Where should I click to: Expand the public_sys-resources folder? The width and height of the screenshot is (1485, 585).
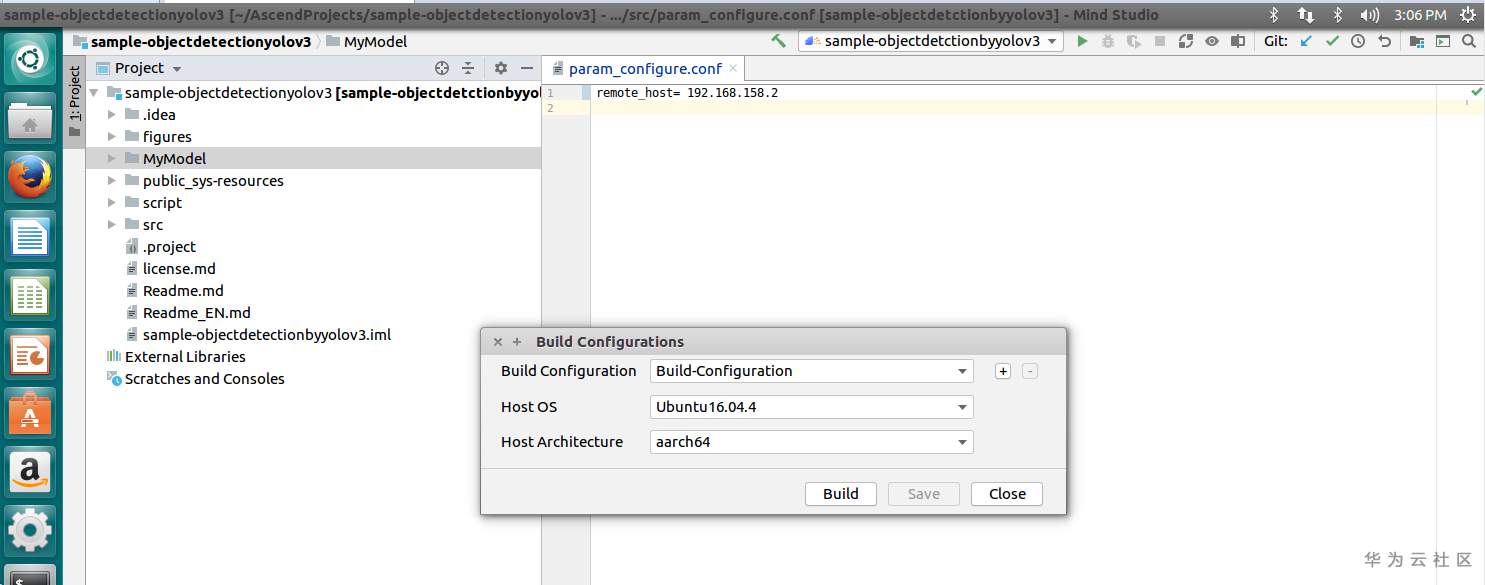coord(112,181)
